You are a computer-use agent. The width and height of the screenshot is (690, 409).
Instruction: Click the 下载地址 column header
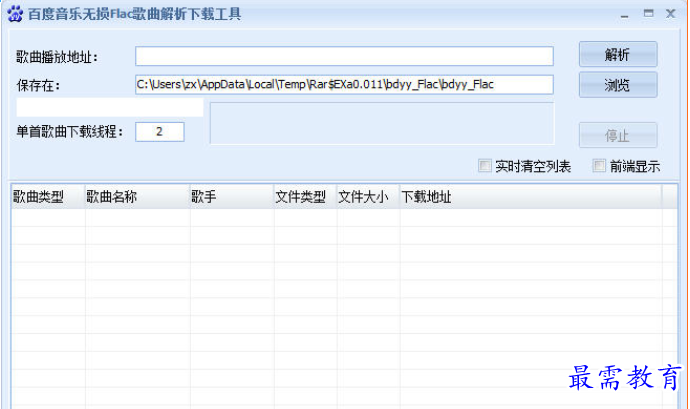(x=531, y=197)
